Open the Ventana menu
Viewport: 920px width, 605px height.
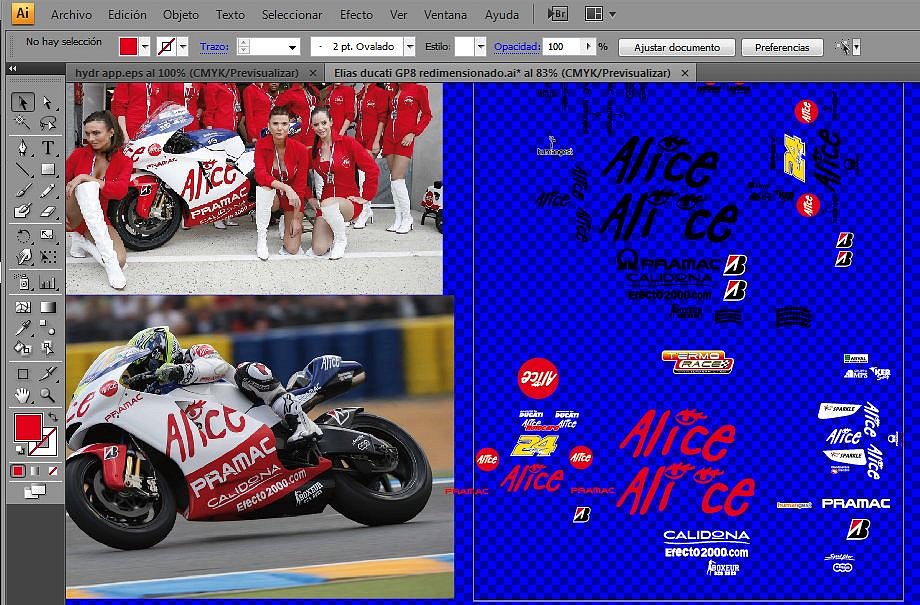click(x=445, y=15)
